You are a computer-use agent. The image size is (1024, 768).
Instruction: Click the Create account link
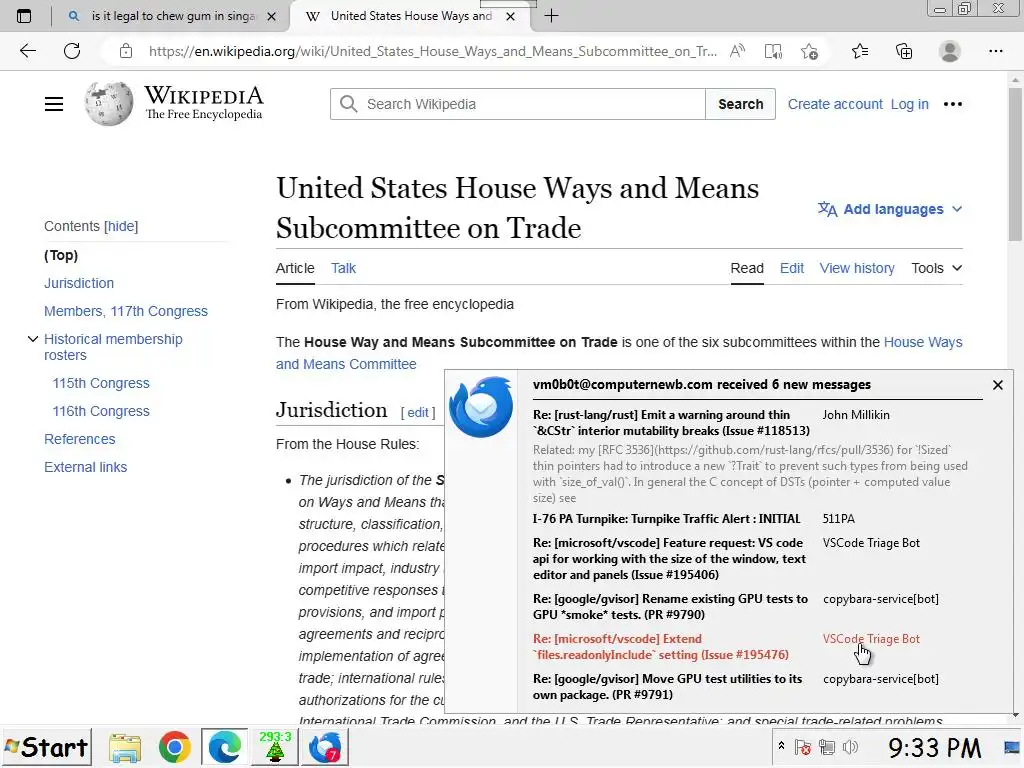(835, 104)
